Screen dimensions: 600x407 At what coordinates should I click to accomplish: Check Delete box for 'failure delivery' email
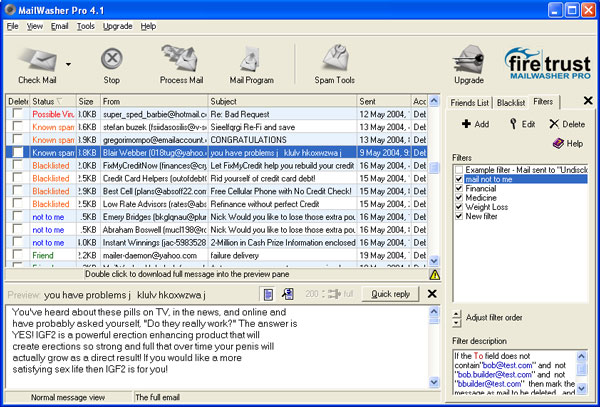click(x=17, y=255)
